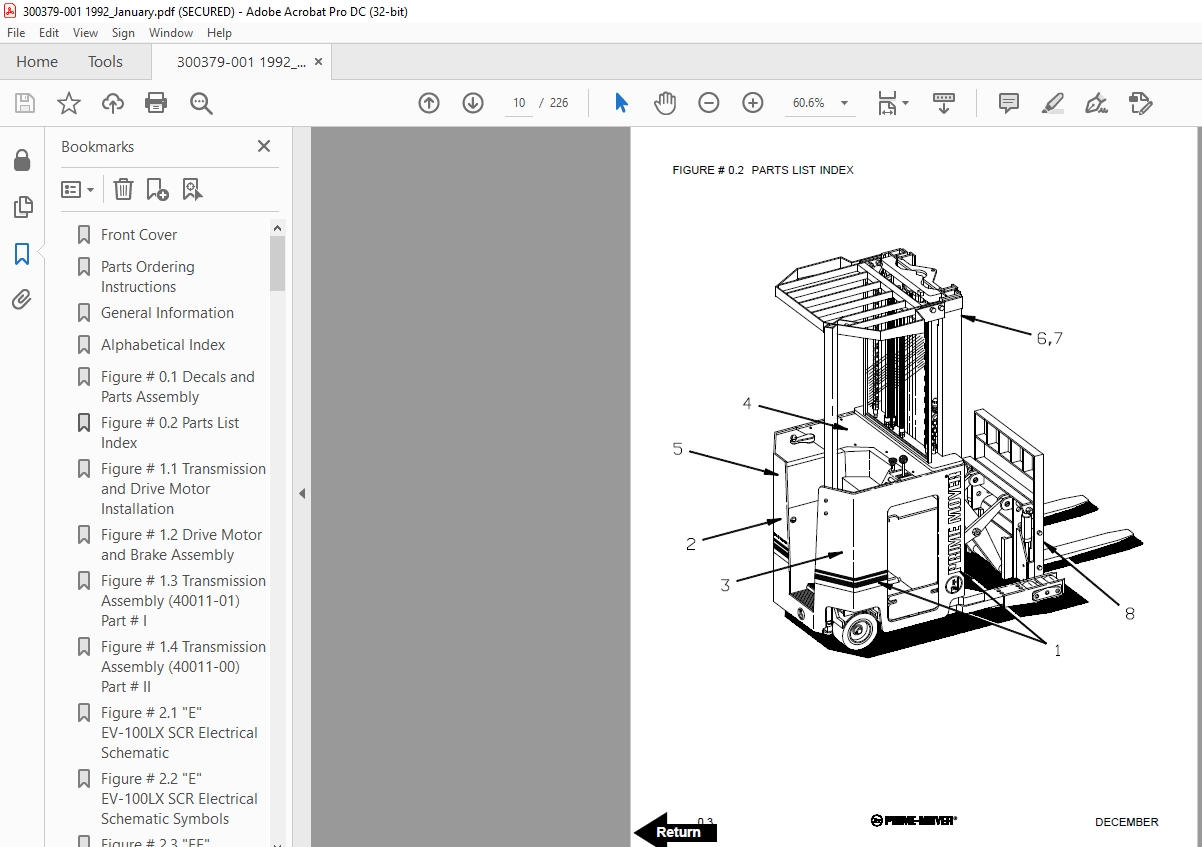
Task: Toggle the Bookmarks sidebar panel
Action: pos(22,254)
